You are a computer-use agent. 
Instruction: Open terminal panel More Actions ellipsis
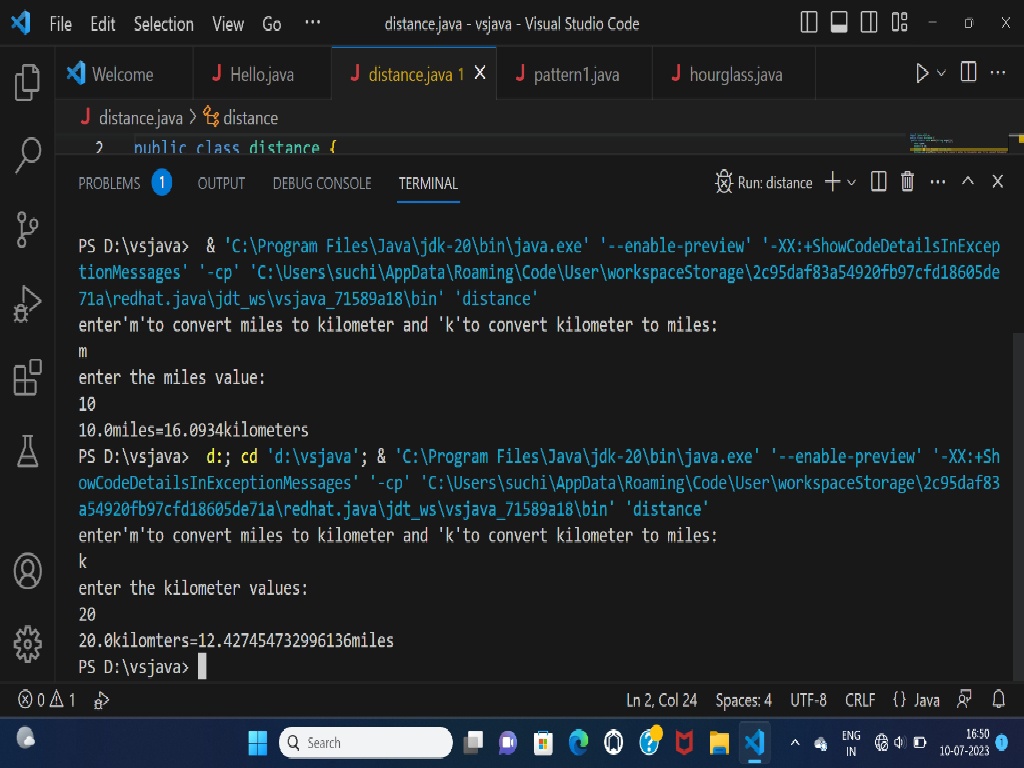pyautogui.click(x=938, y=182)
